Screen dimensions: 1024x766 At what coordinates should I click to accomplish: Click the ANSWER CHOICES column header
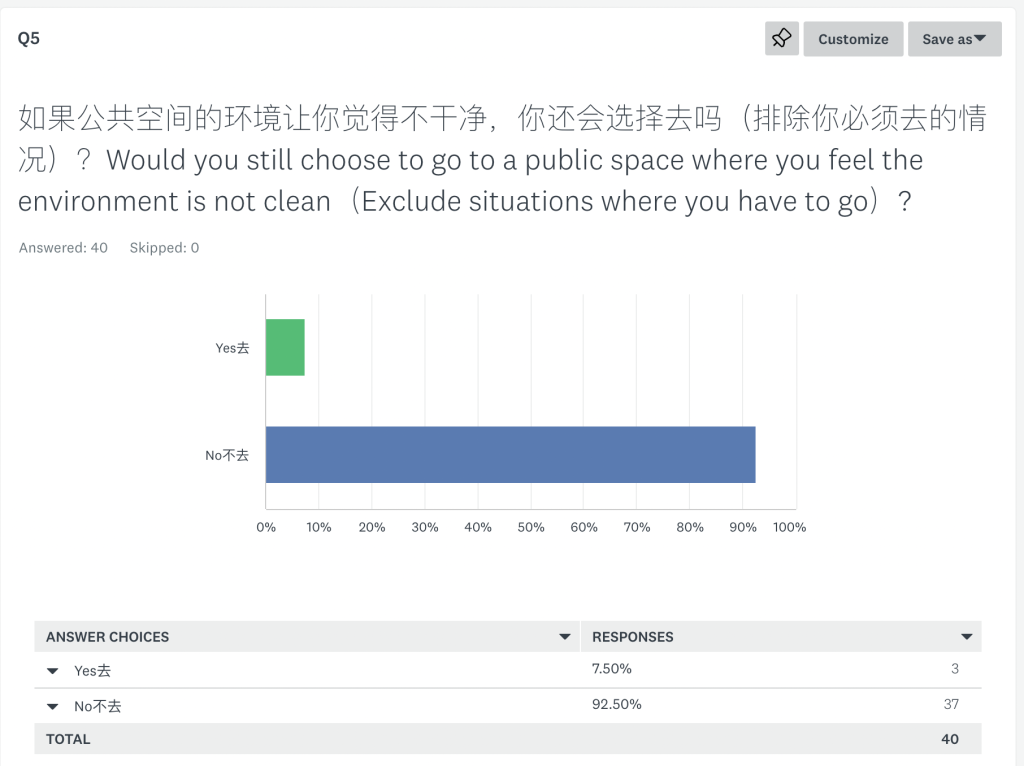pos(108,637)
